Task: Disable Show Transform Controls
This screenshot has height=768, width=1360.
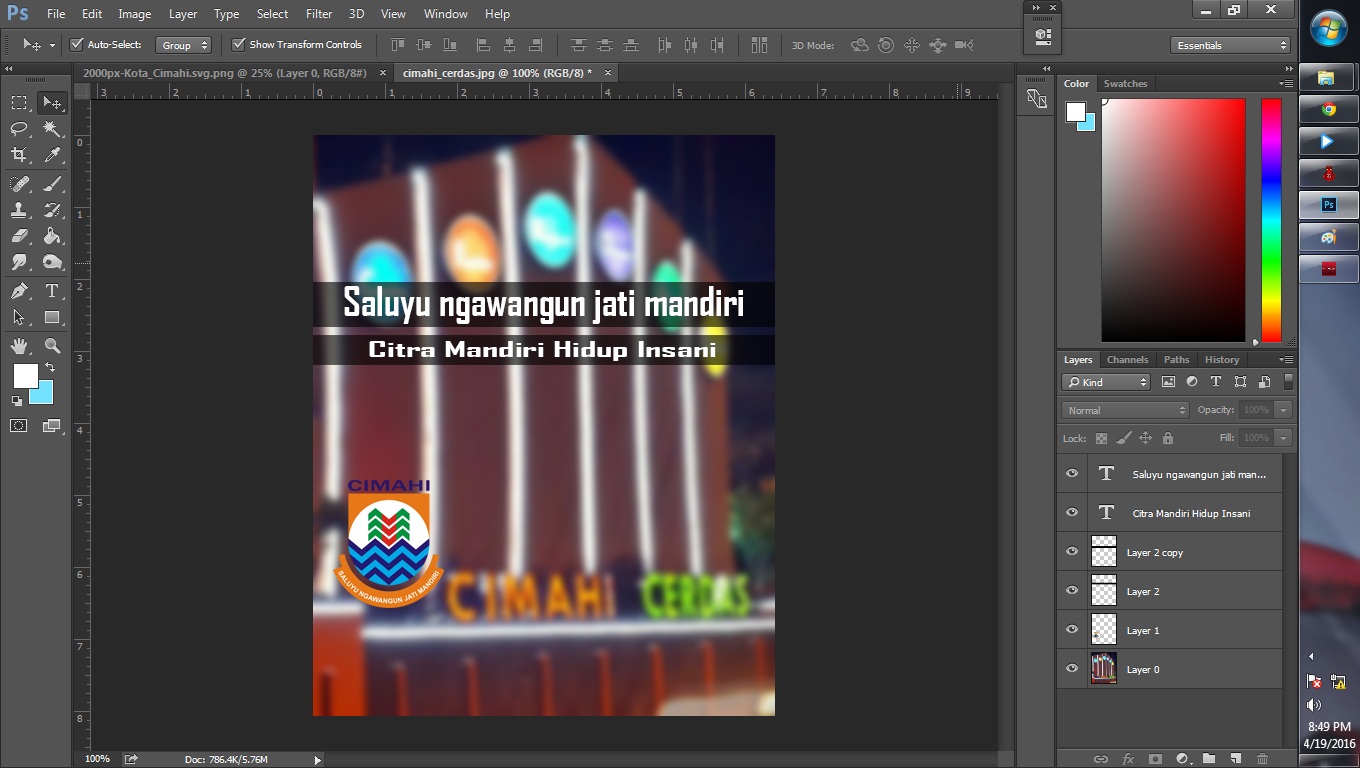Action: click(x=238, y=44)
